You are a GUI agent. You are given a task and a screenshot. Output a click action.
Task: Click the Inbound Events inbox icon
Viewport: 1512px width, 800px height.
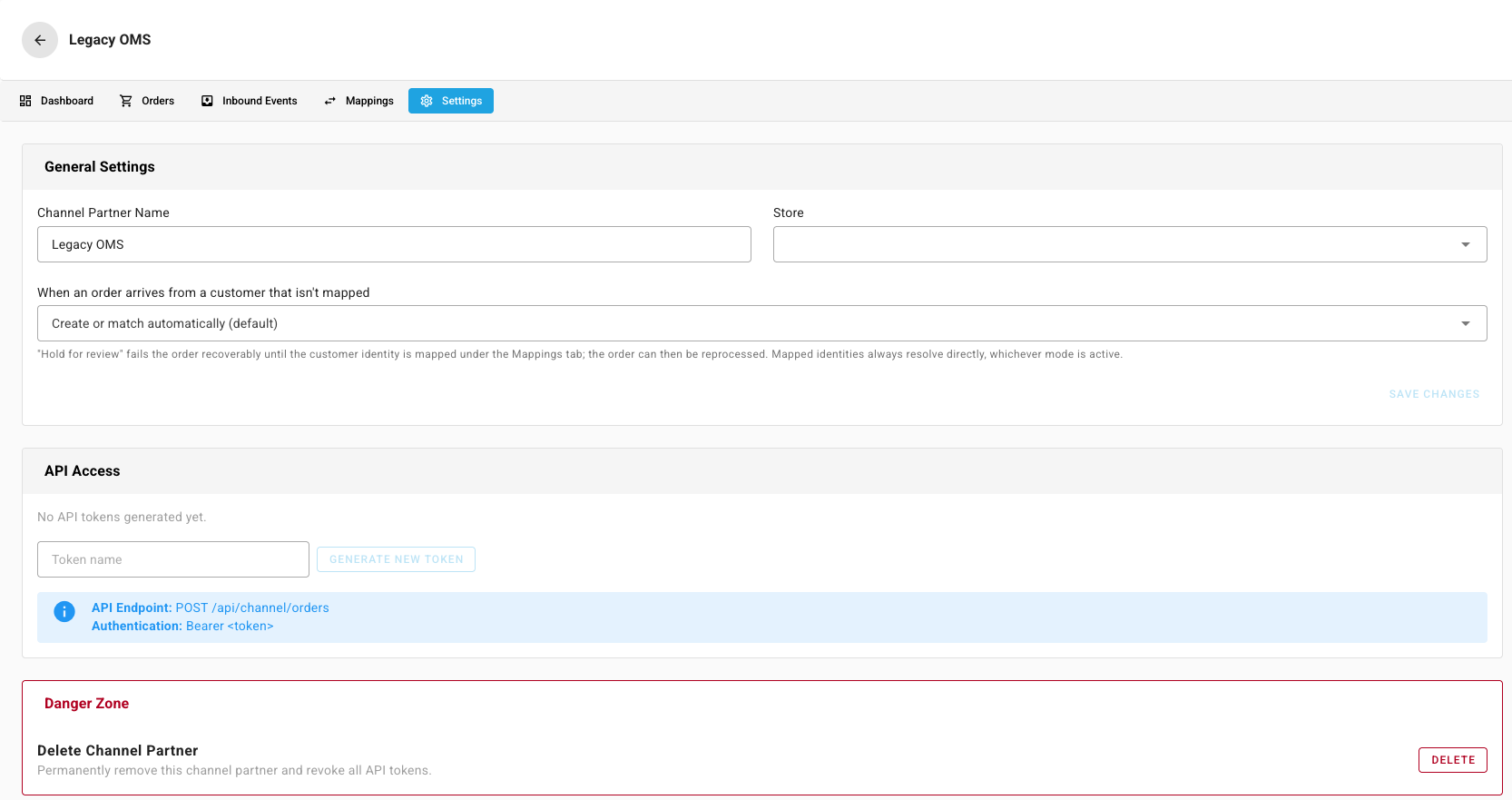pos(207,101)
